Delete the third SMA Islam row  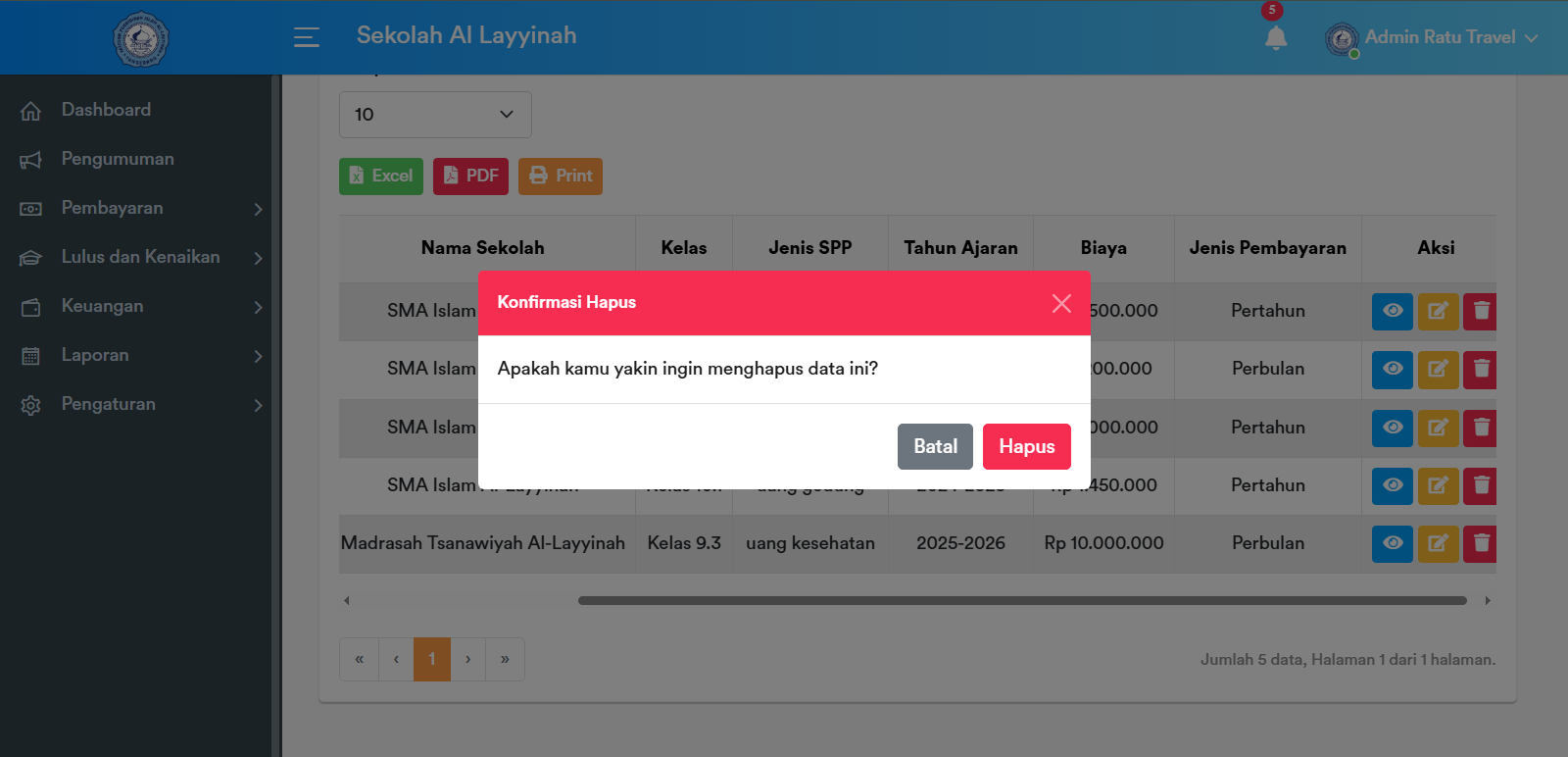click(1481, 428)
